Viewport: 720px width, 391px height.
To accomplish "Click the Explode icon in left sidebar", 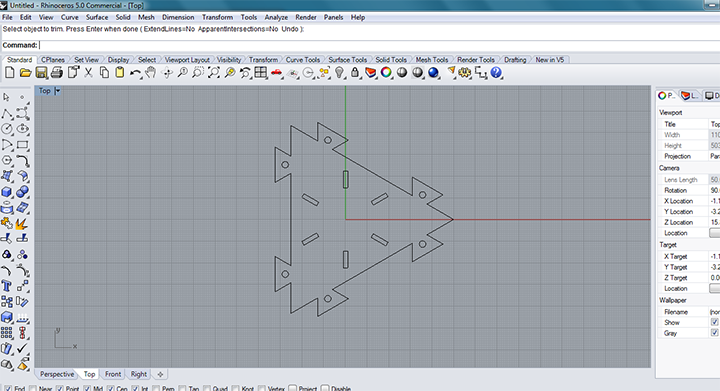I will (x=22, y=223).
